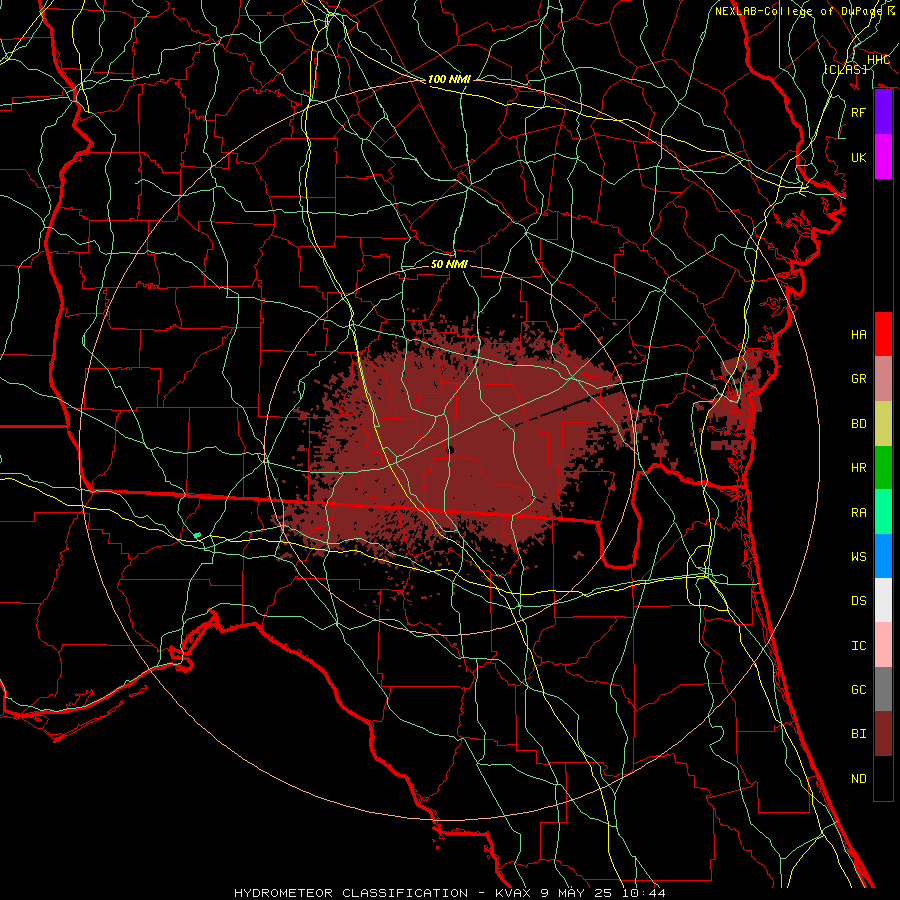900x900 pixels.
Task: Click the "HHC" product code text
Action: 878,60
